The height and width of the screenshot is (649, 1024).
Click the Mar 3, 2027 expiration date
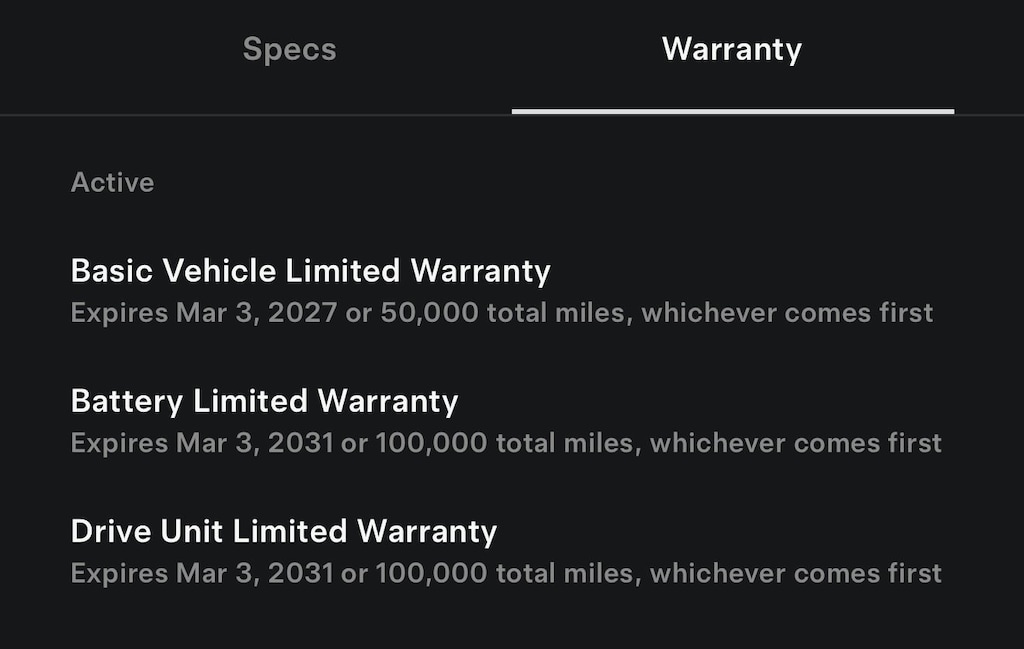247,313
